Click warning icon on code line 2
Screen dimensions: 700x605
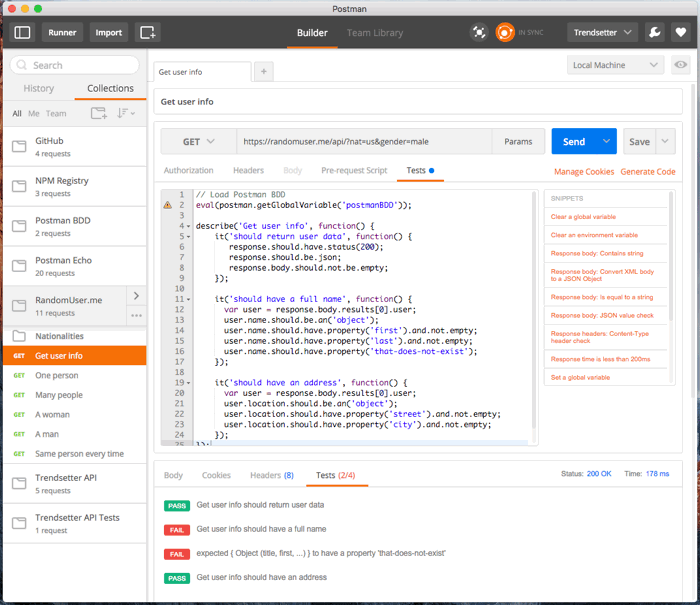[x=167, y=205]
